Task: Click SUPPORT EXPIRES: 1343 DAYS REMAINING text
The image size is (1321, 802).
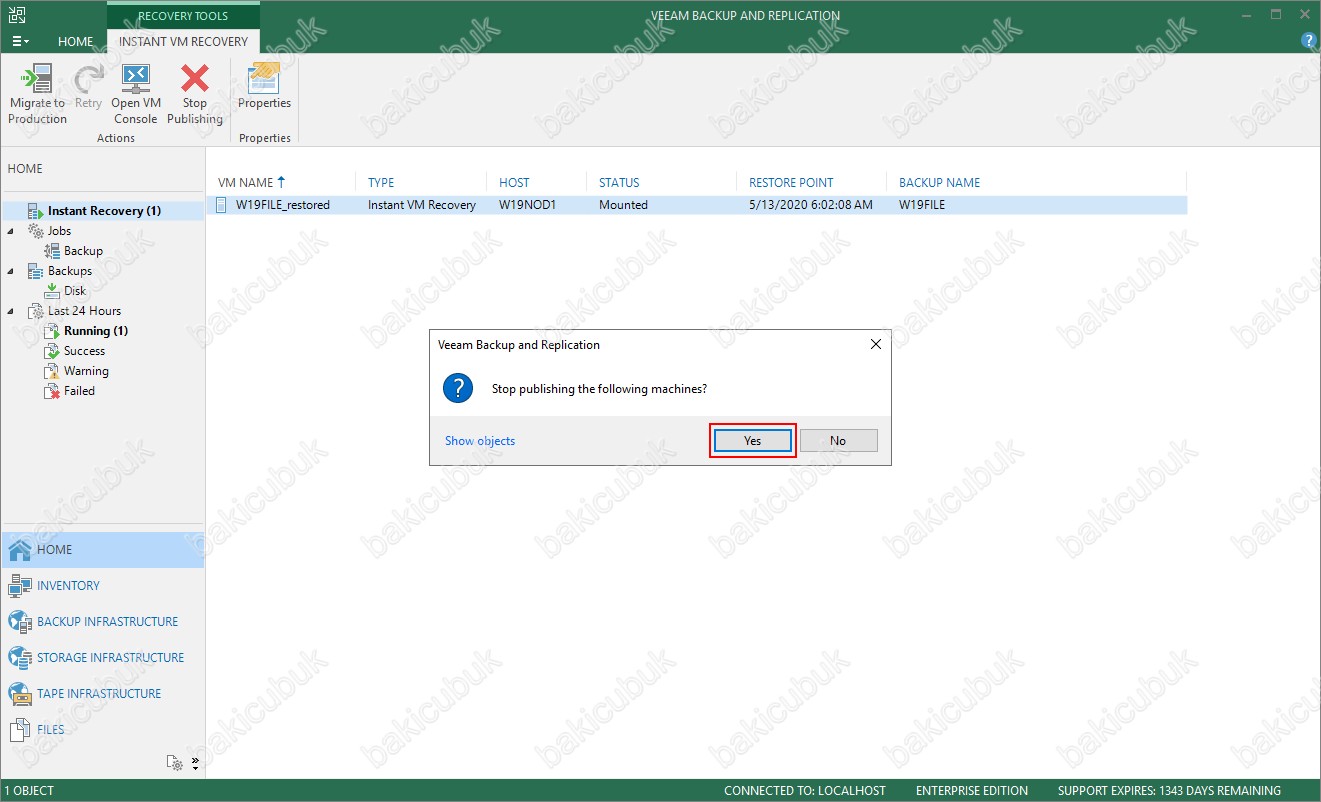Action: click(1169, 791)
